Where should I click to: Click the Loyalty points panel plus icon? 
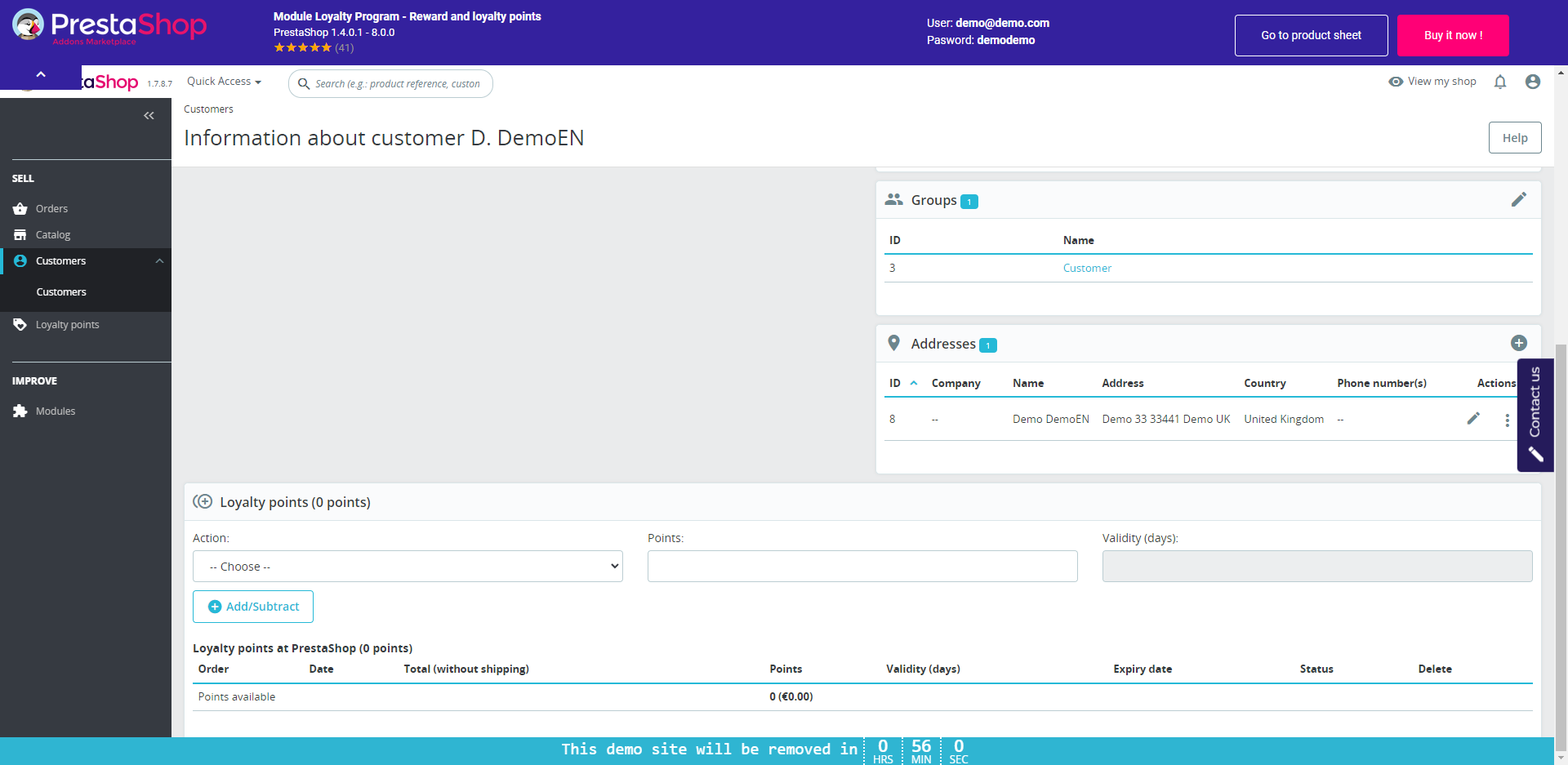click(203, 502)
